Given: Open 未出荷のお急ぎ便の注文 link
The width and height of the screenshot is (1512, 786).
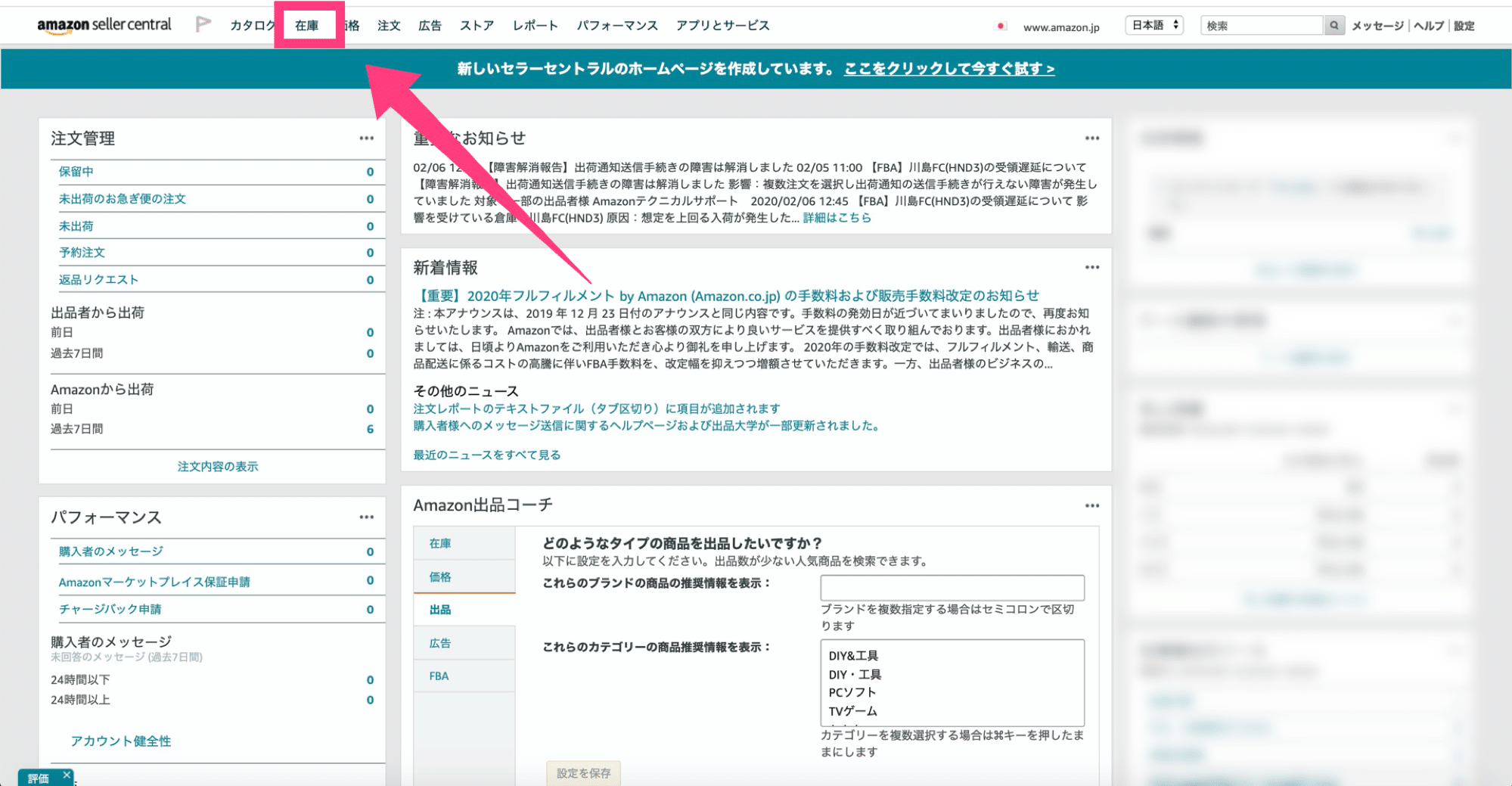Looking at the screenshot, I should 123,199.
